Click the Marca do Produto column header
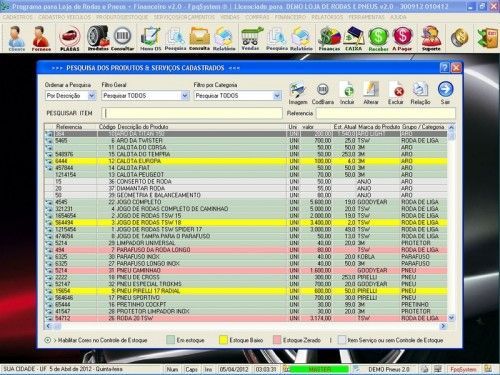 379,127
